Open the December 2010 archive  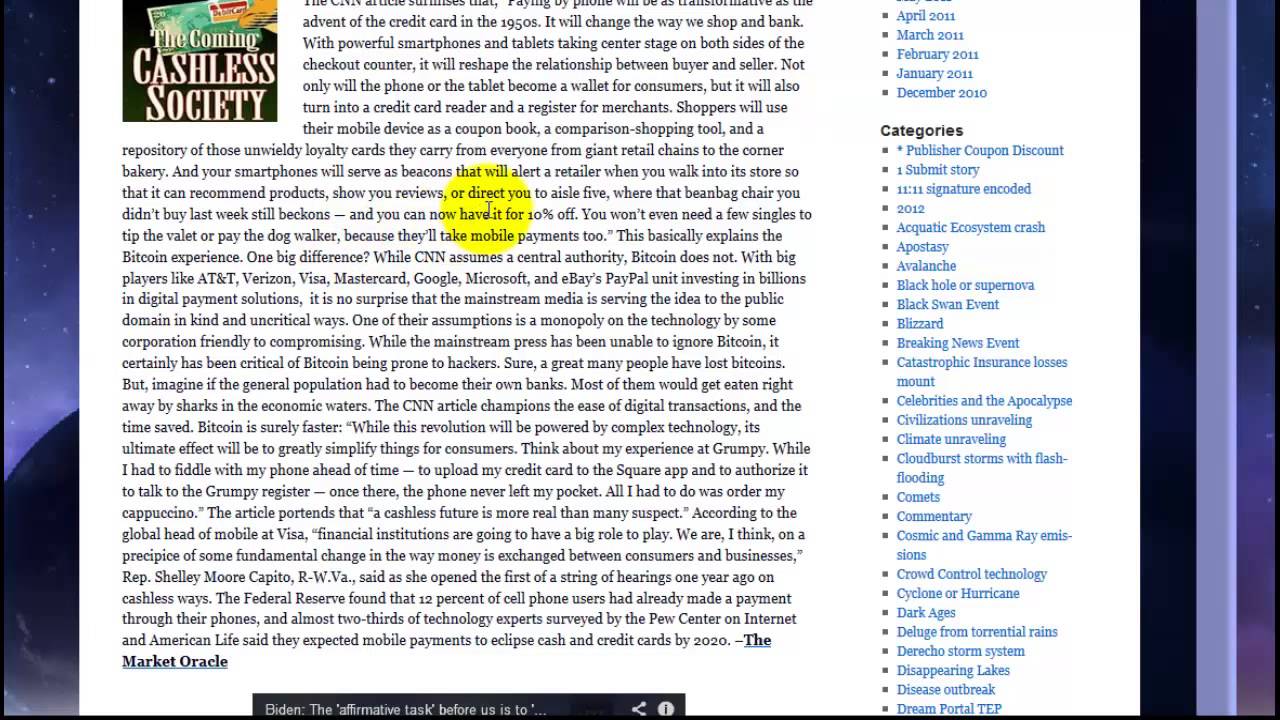(x=941, y=92)
